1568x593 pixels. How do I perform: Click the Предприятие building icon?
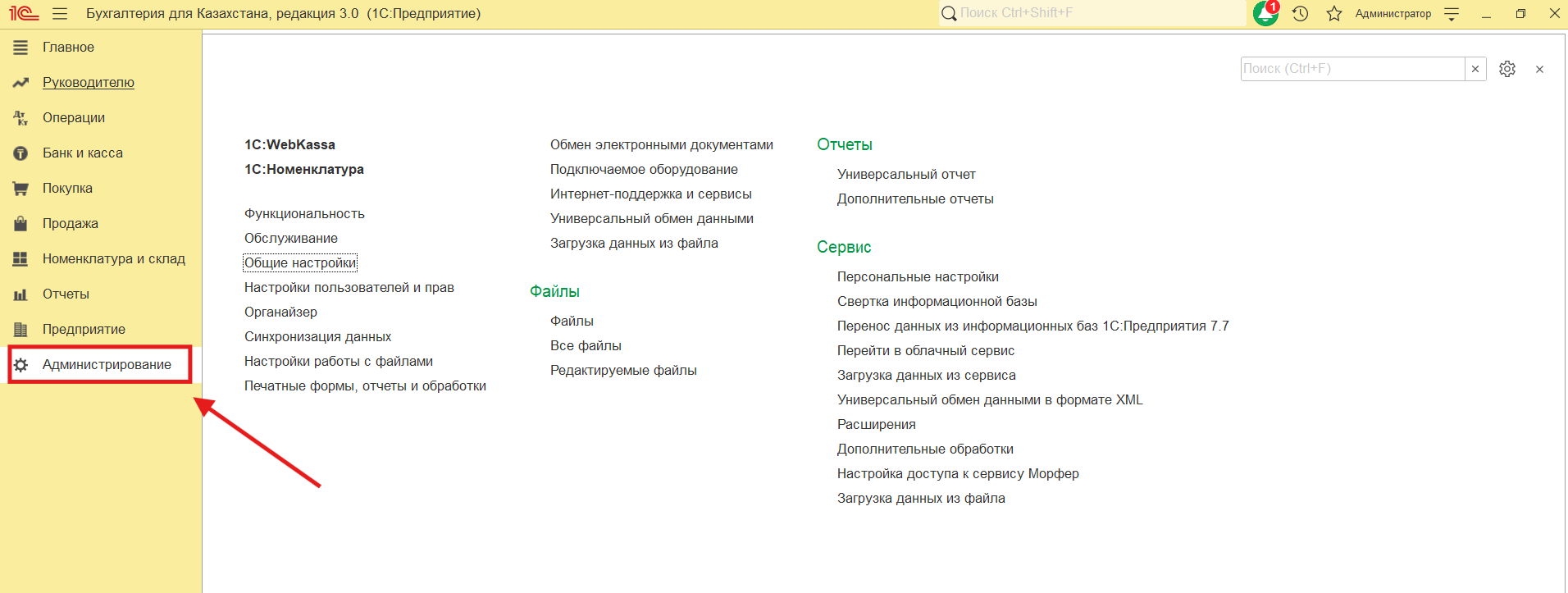coord(21,330)
